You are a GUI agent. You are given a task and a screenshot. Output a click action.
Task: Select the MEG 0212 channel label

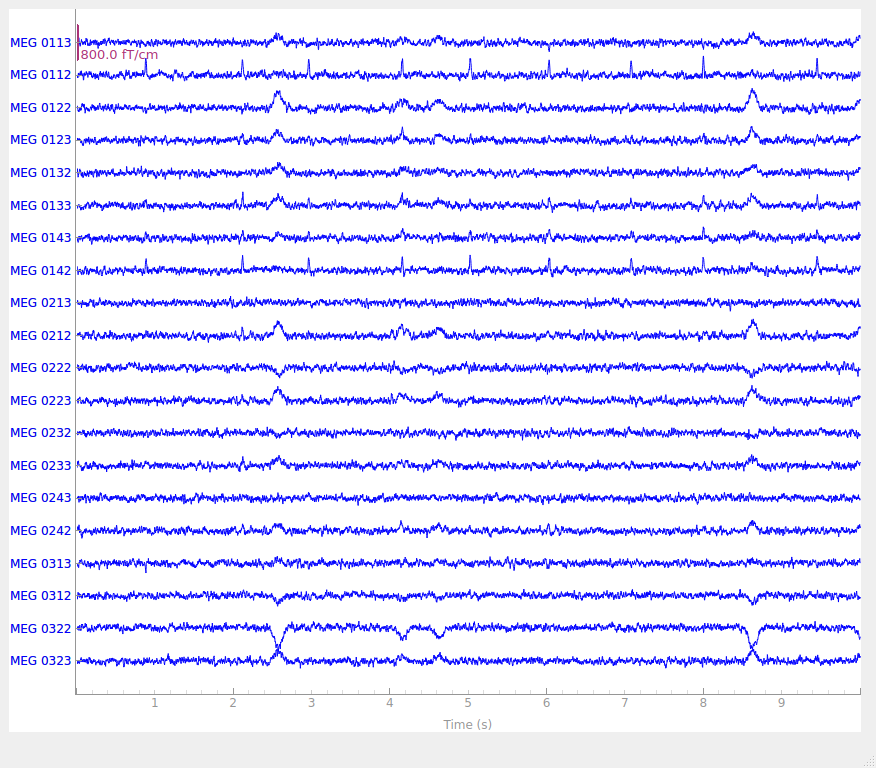coord(41,335)
